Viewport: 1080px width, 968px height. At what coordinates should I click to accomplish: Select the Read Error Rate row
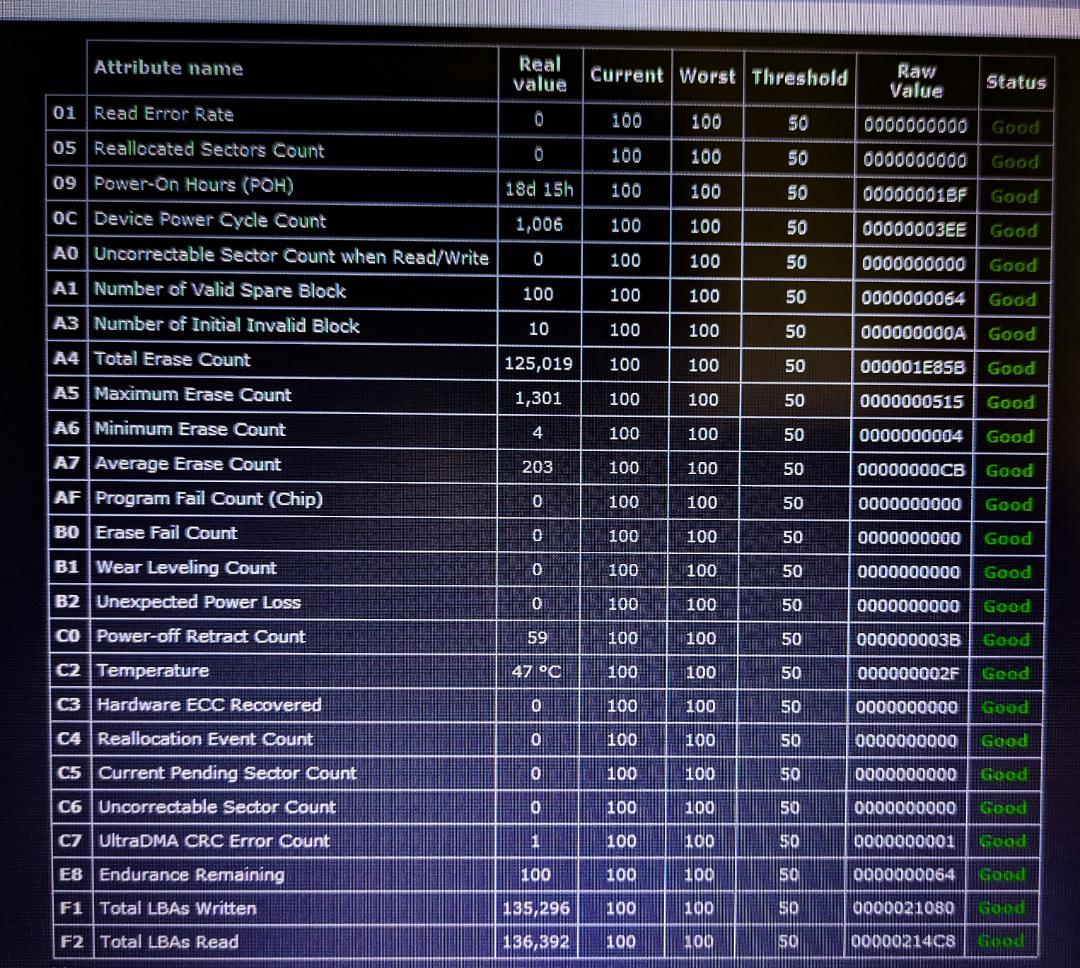164,114
